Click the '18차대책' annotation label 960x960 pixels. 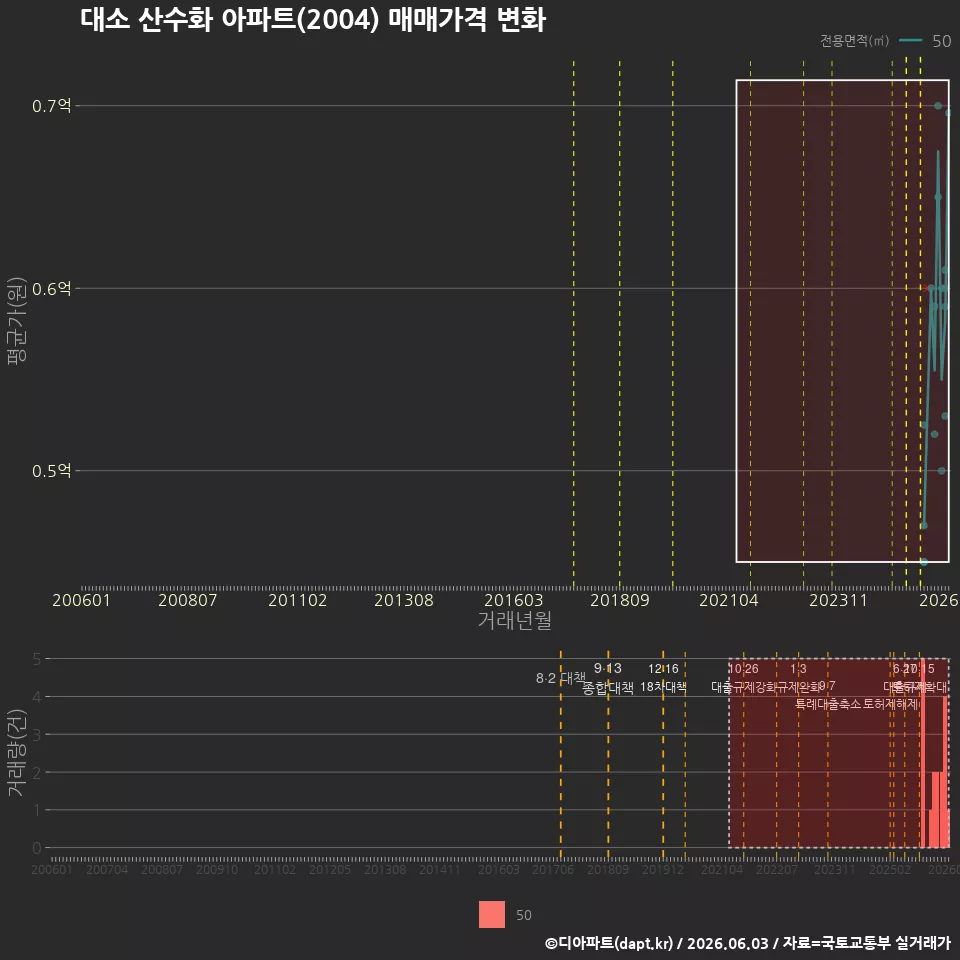point(663,687)
